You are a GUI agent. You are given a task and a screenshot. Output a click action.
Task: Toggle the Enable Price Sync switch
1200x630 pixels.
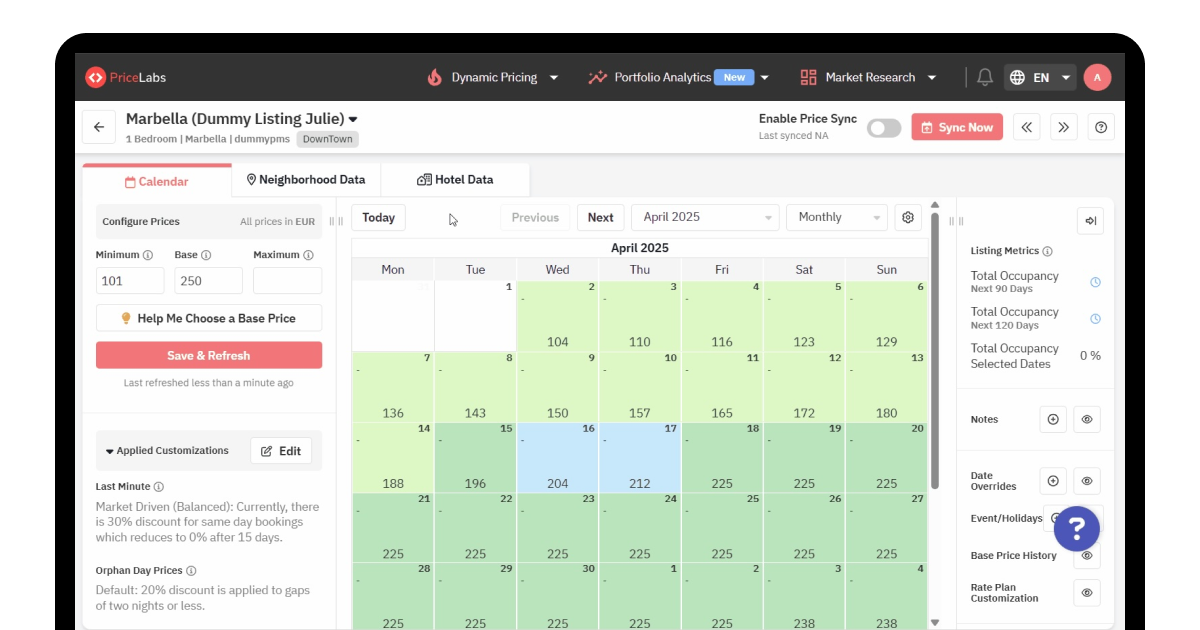[x=884, y=127]
